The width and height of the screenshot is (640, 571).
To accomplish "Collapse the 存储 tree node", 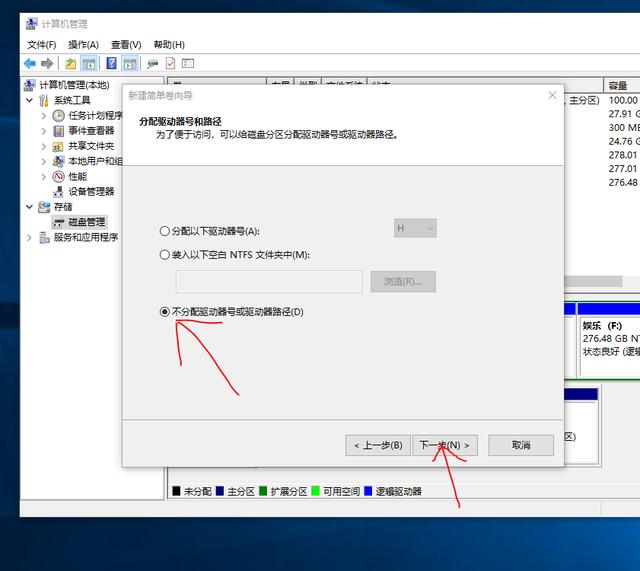I will tap(29, 207).
